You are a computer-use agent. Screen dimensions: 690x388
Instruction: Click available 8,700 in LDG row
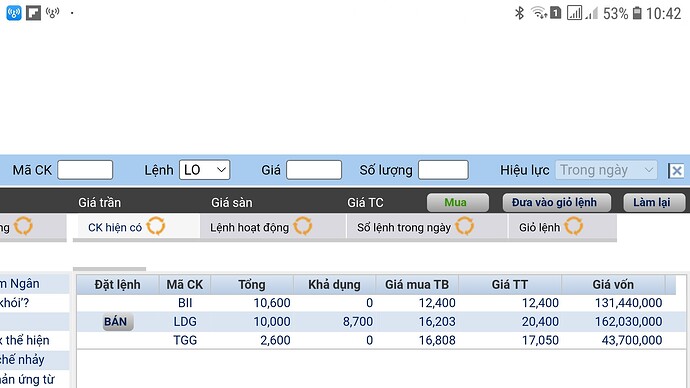pyautogui.click(x=358, y=322)
